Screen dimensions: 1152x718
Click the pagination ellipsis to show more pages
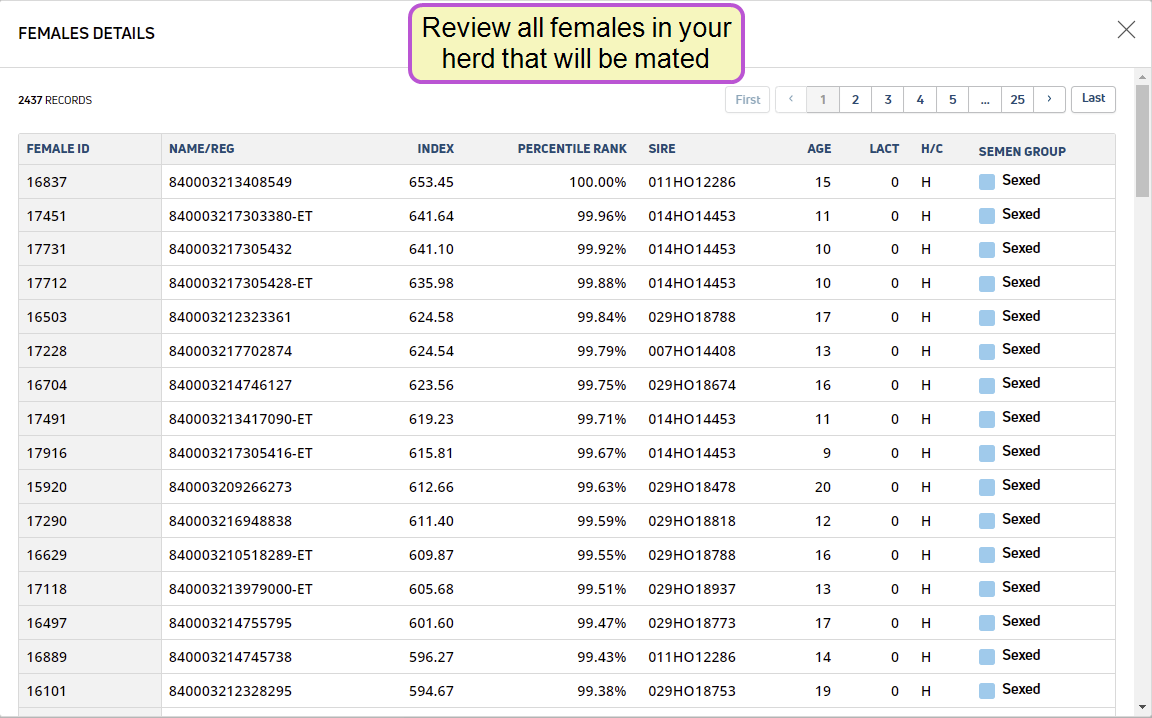[985, 99]
